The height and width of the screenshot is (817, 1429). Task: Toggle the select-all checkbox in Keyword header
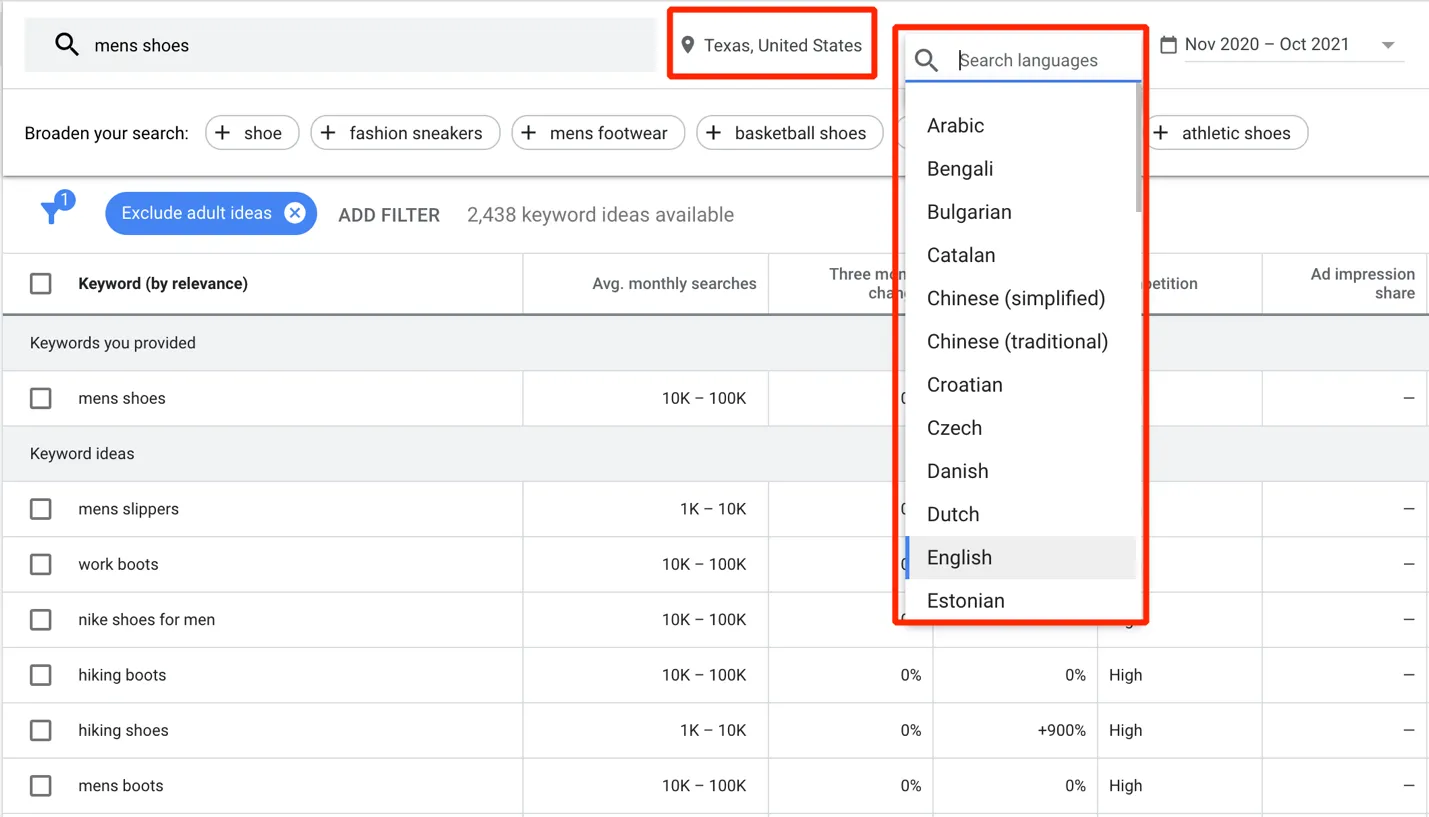41,284
